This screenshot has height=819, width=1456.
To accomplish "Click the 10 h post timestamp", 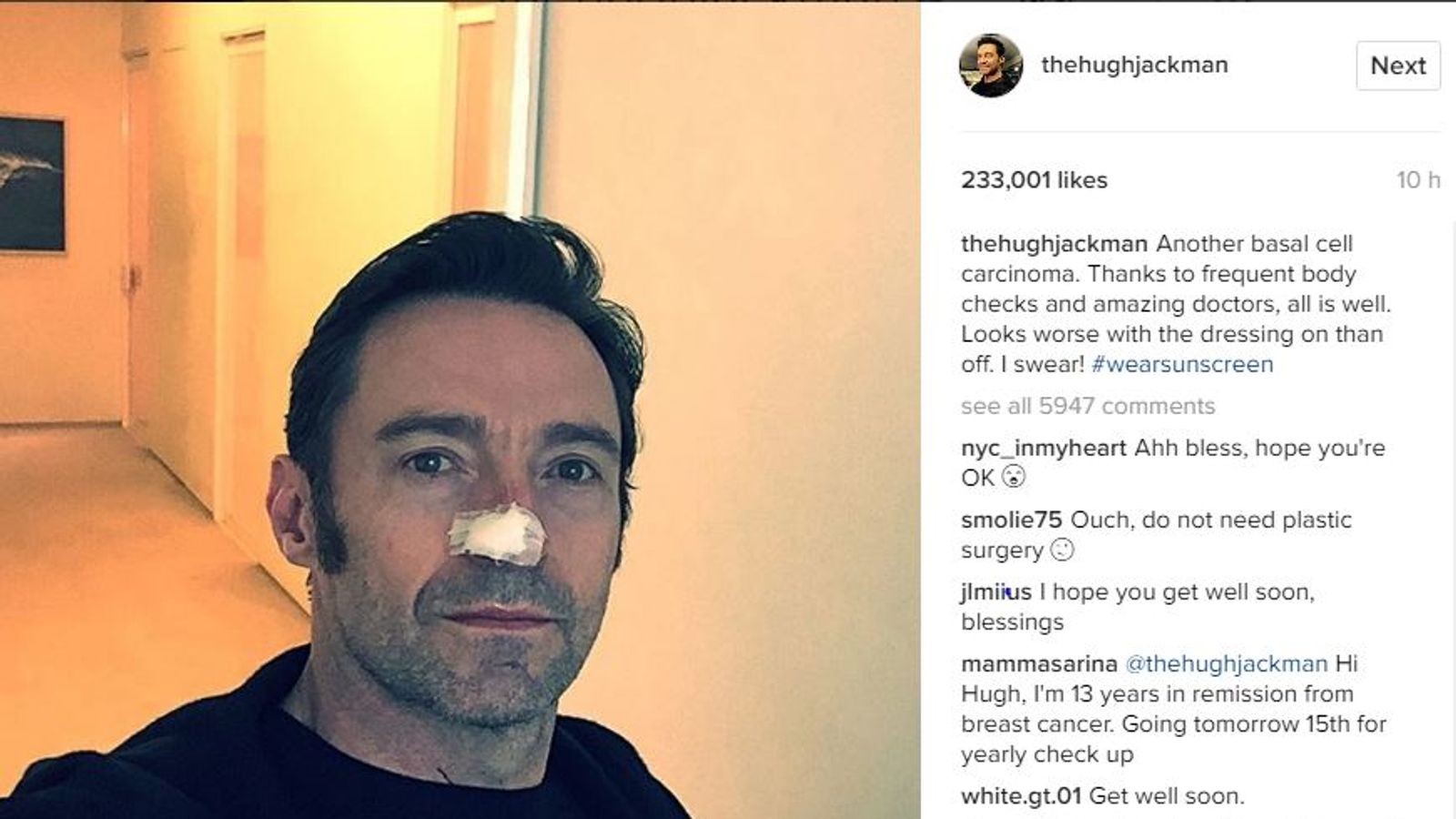I will 1419,180.
